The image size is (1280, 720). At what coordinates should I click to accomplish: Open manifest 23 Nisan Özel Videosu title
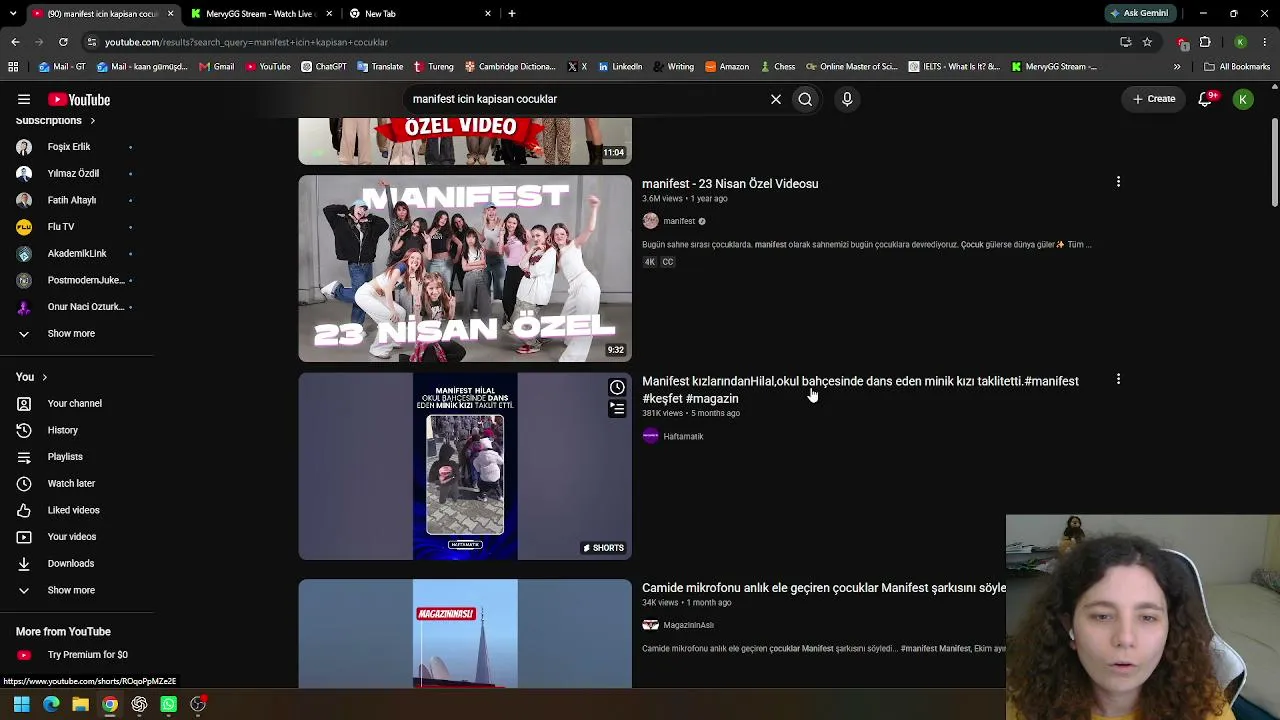pos(730,184)
